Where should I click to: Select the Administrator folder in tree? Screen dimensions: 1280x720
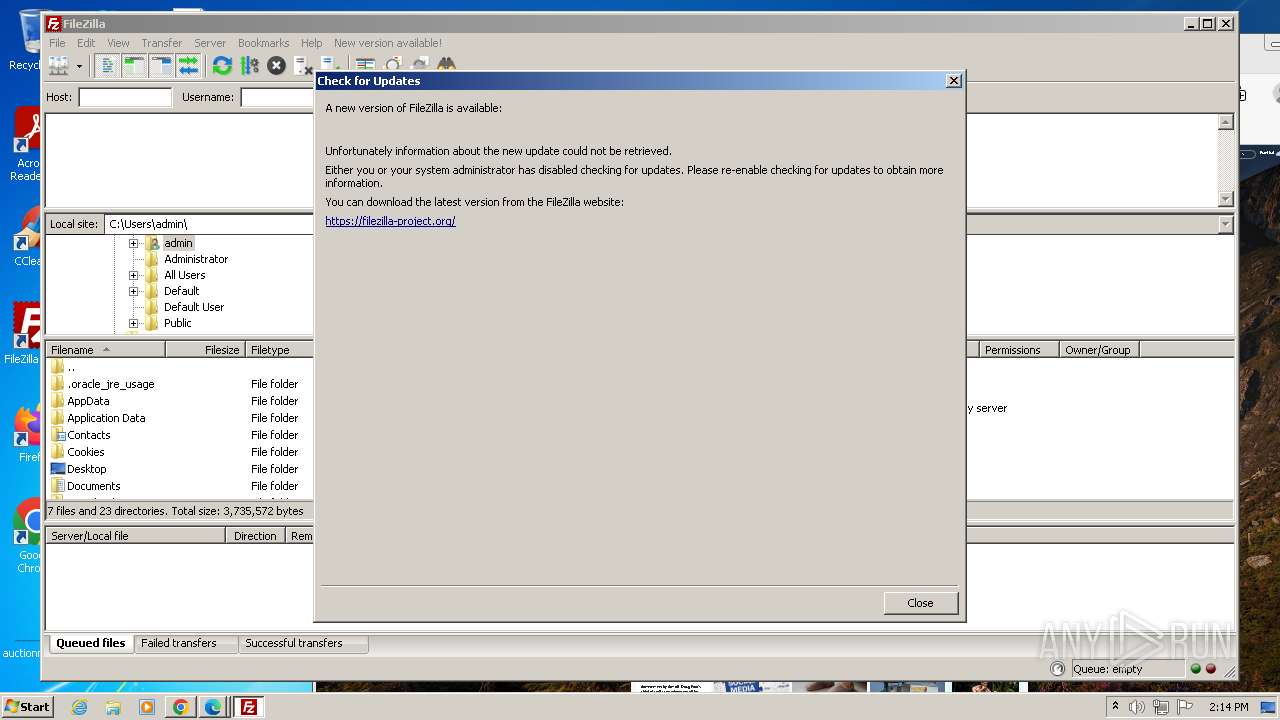click(x=196, y=259)
